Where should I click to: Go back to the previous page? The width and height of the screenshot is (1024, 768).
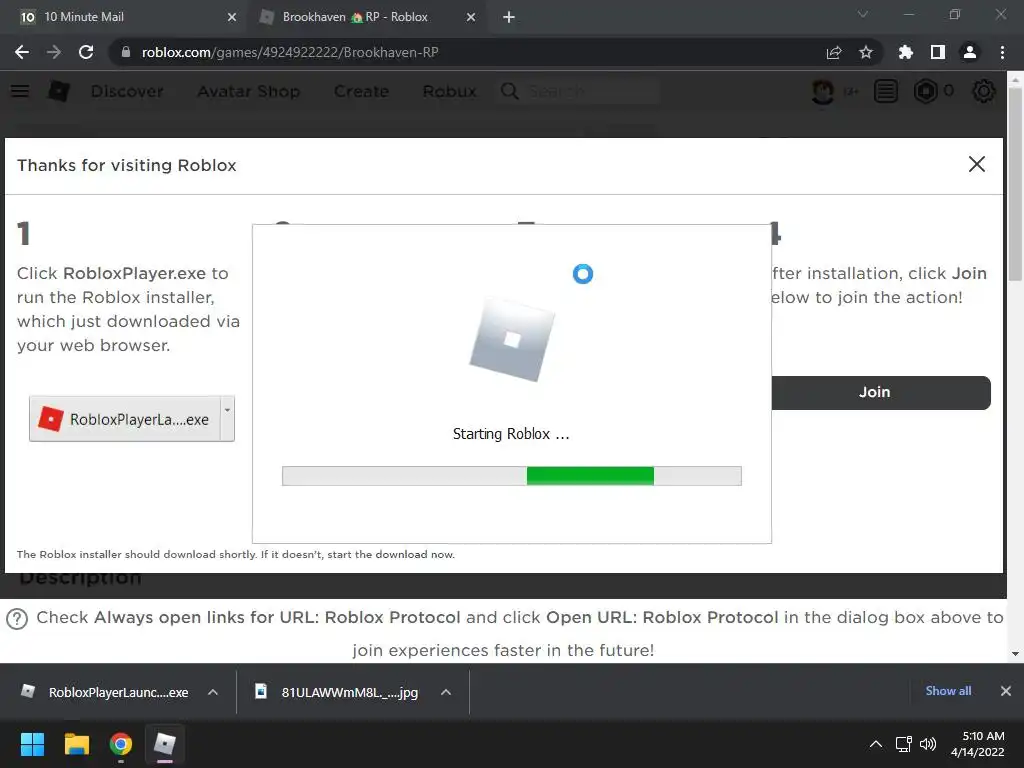(22, 52)
